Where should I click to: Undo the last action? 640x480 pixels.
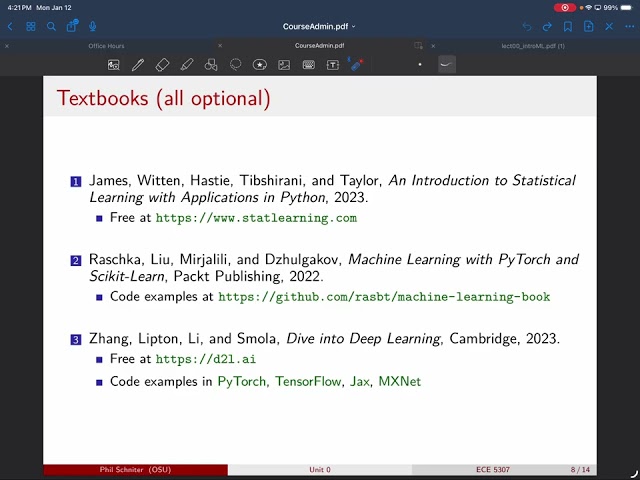pos(527,26)
